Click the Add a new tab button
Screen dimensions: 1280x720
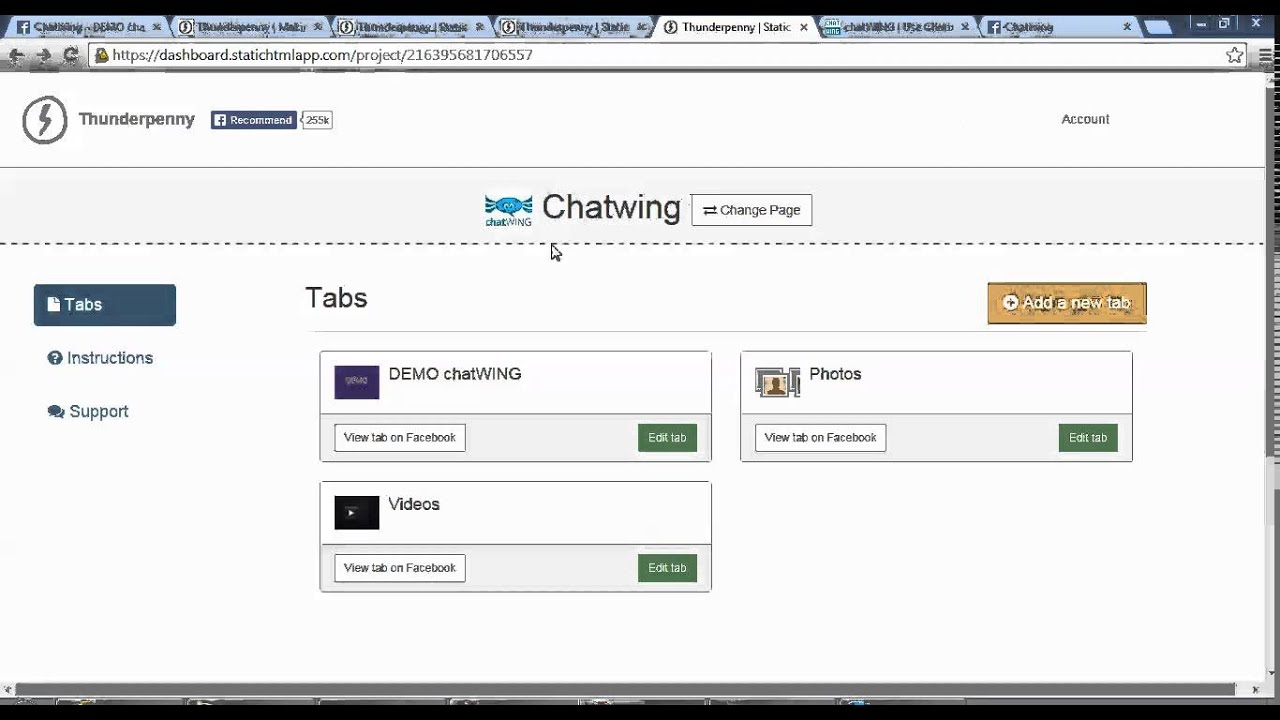(x=1067, y=303)
